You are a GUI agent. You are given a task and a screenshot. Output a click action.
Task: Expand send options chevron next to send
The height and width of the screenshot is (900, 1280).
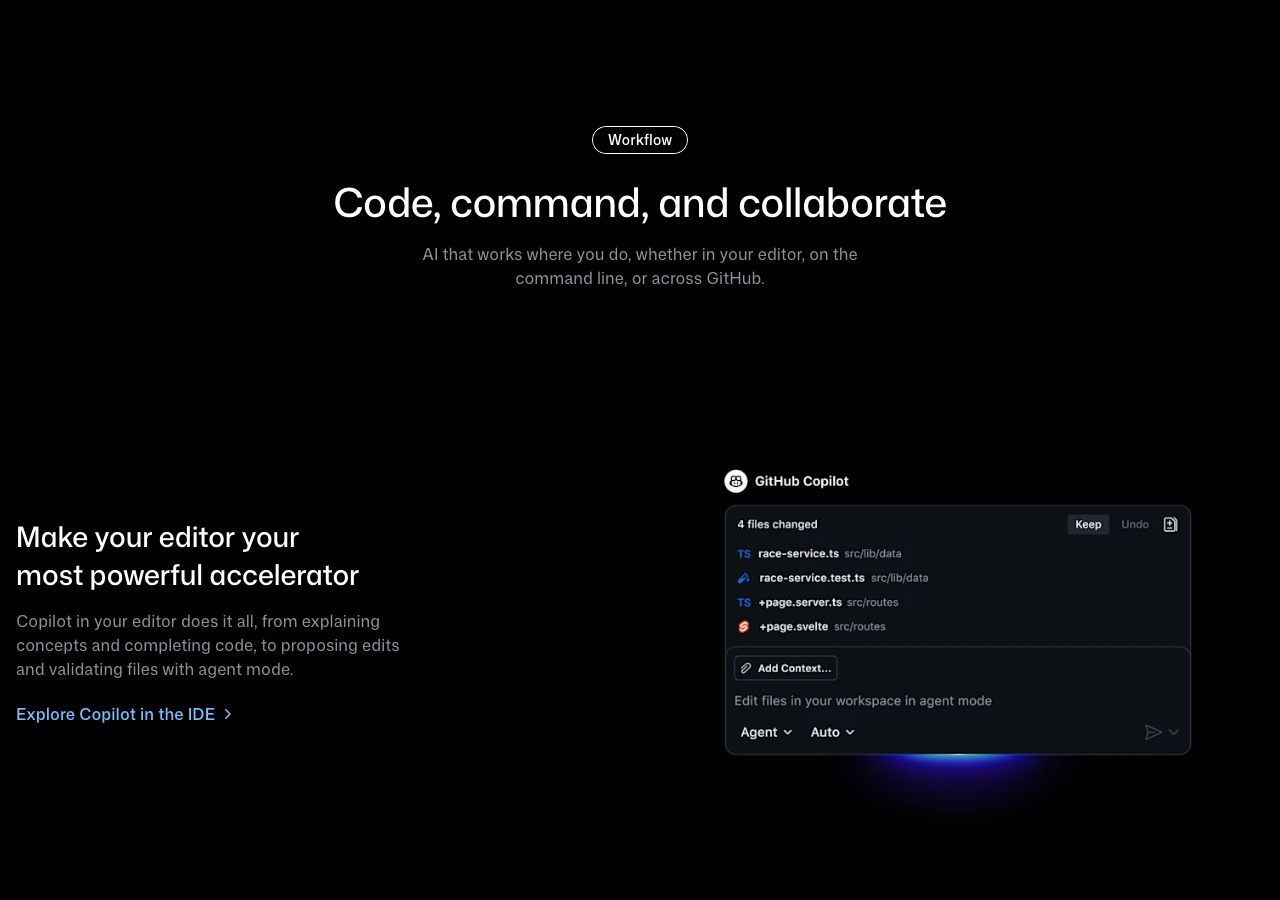1174,732
